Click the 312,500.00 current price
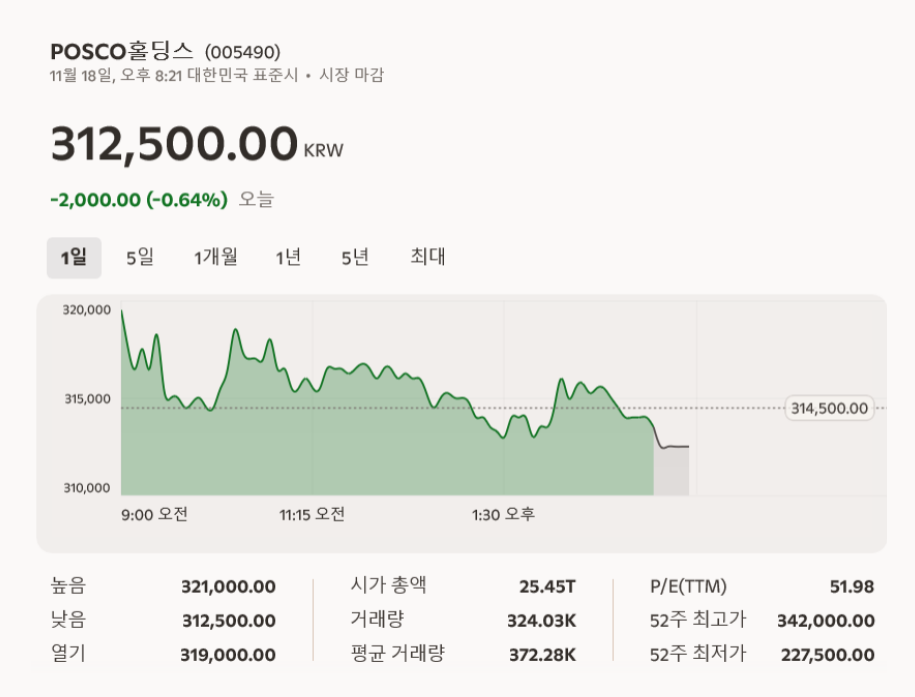This screenshot has width=915, height=697. click(174, 143)
